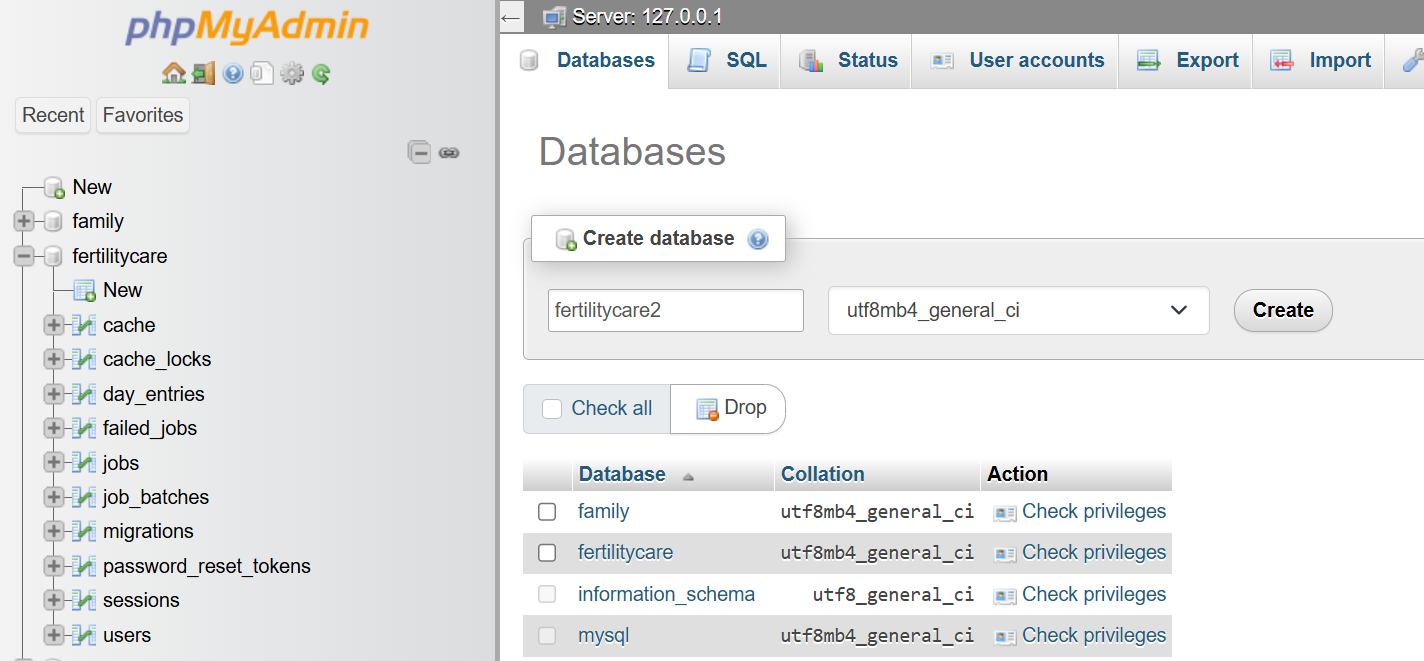
Task: Collapse all tree nodes using minus icon
Action: point(419,152)
